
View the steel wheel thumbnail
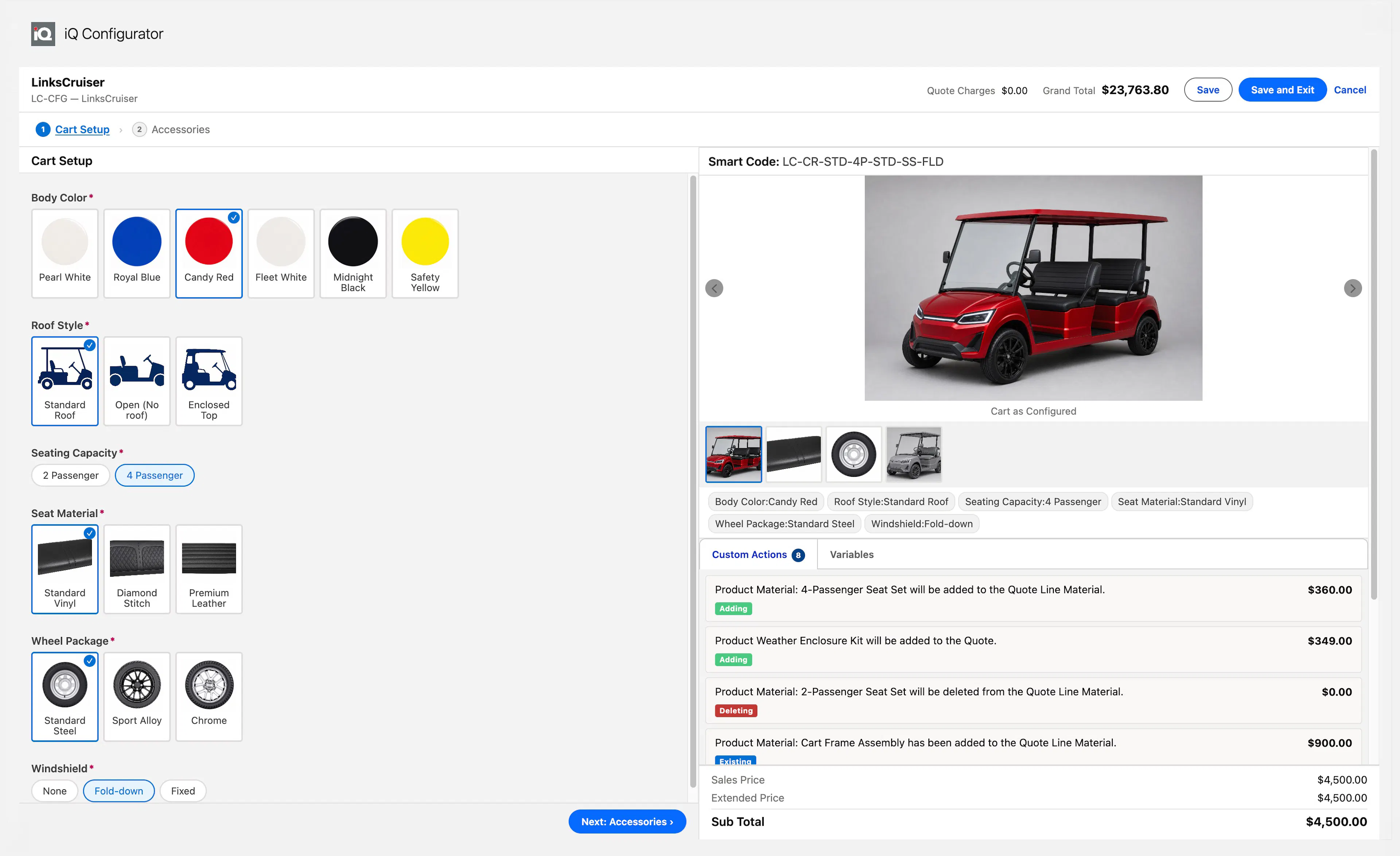point(853,454)
